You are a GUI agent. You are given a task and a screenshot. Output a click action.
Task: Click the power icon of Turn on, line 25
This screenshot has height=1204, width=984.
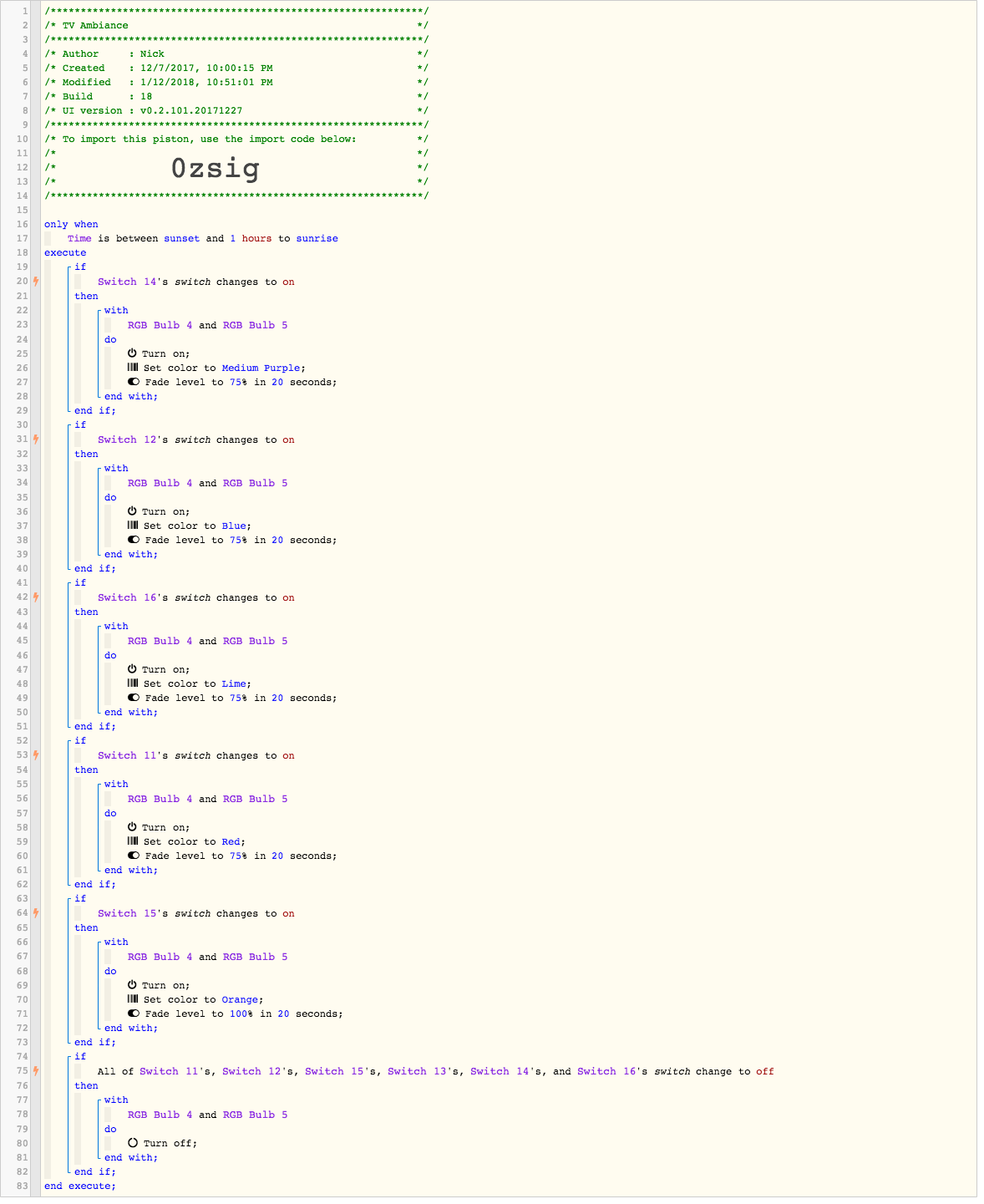pos(132,353)
